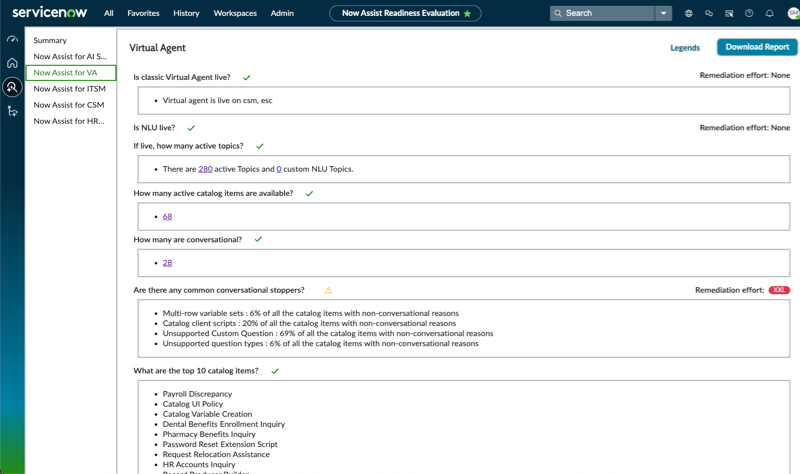
Task: Click the text 'Virtual agent is live on csm, esc'
Action: click(217, 101)
